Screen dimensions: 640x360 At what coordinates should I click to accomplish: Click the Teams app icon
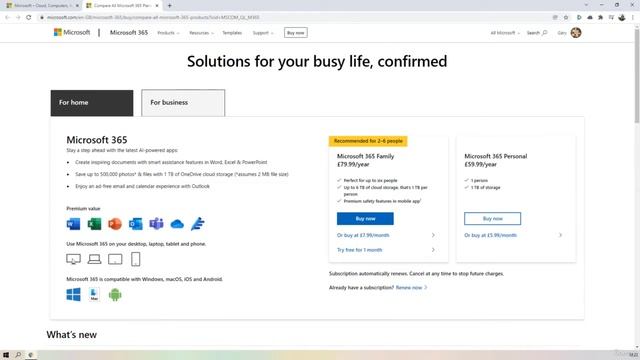pyautogui.click(x=156, y=224)
